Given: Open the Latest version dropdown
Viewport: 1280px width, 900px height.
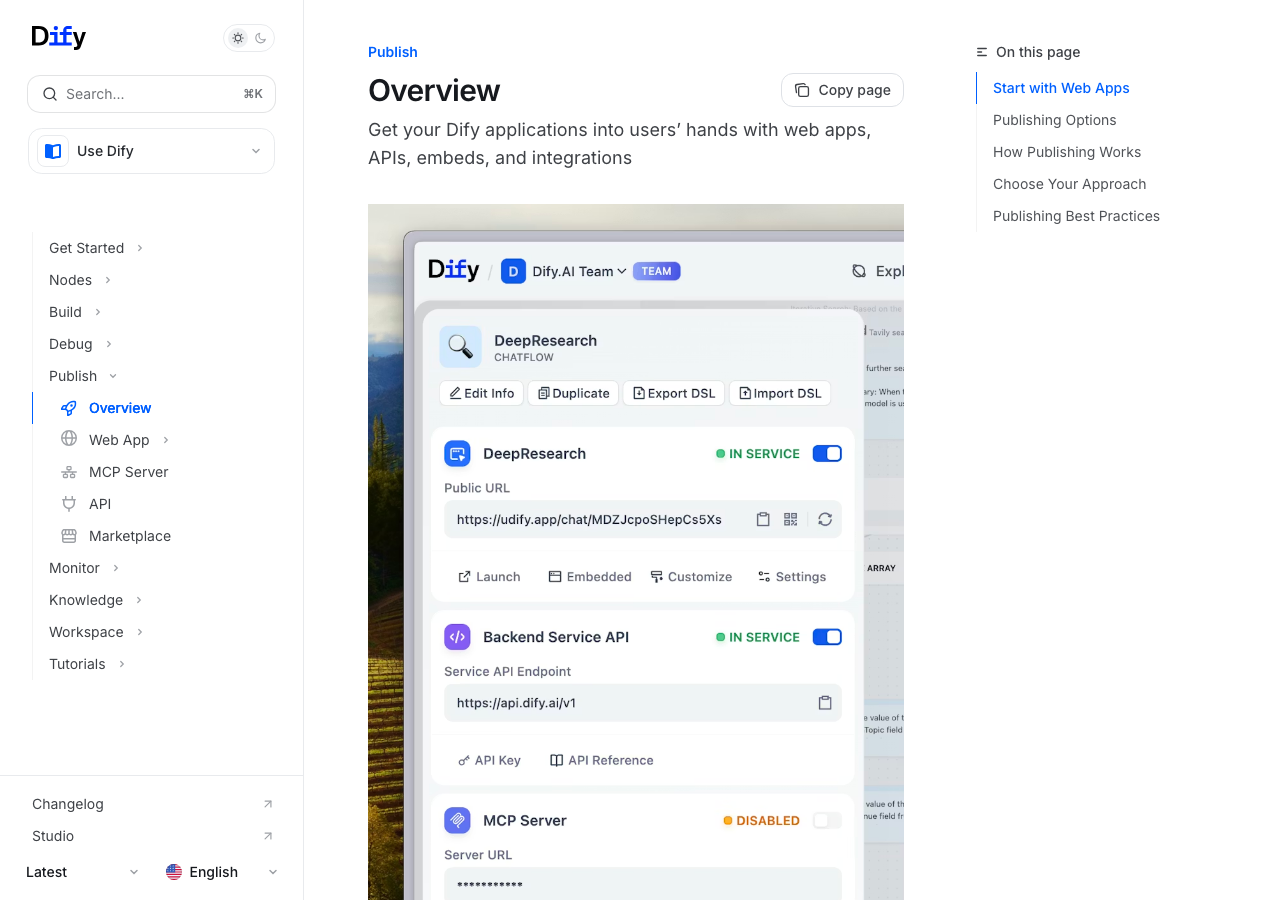Looking at the screenshot, I should [x=82, y=872].
